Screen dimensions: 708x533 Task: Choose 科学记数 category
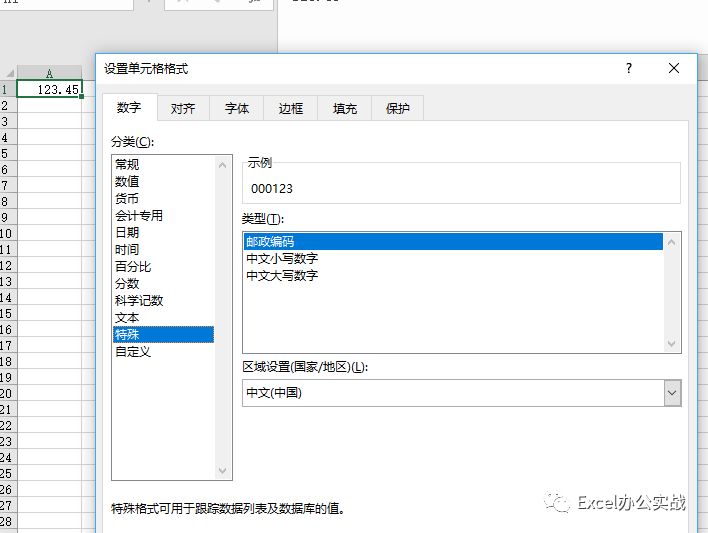pyautogui.click(x=163, y=300)
